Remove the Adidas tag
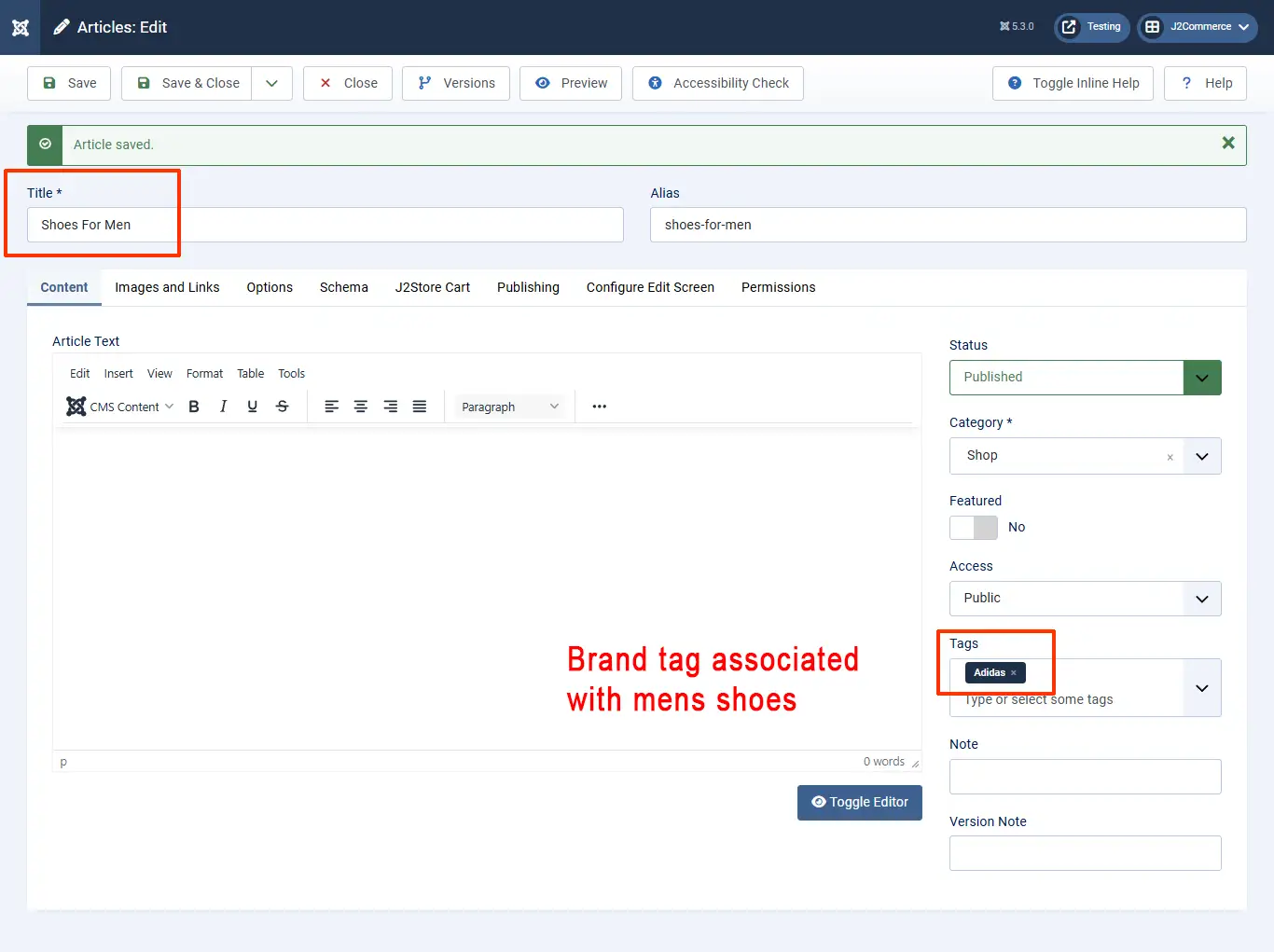The height and width of the screenshot is (952, 1274). point(1014,672)
